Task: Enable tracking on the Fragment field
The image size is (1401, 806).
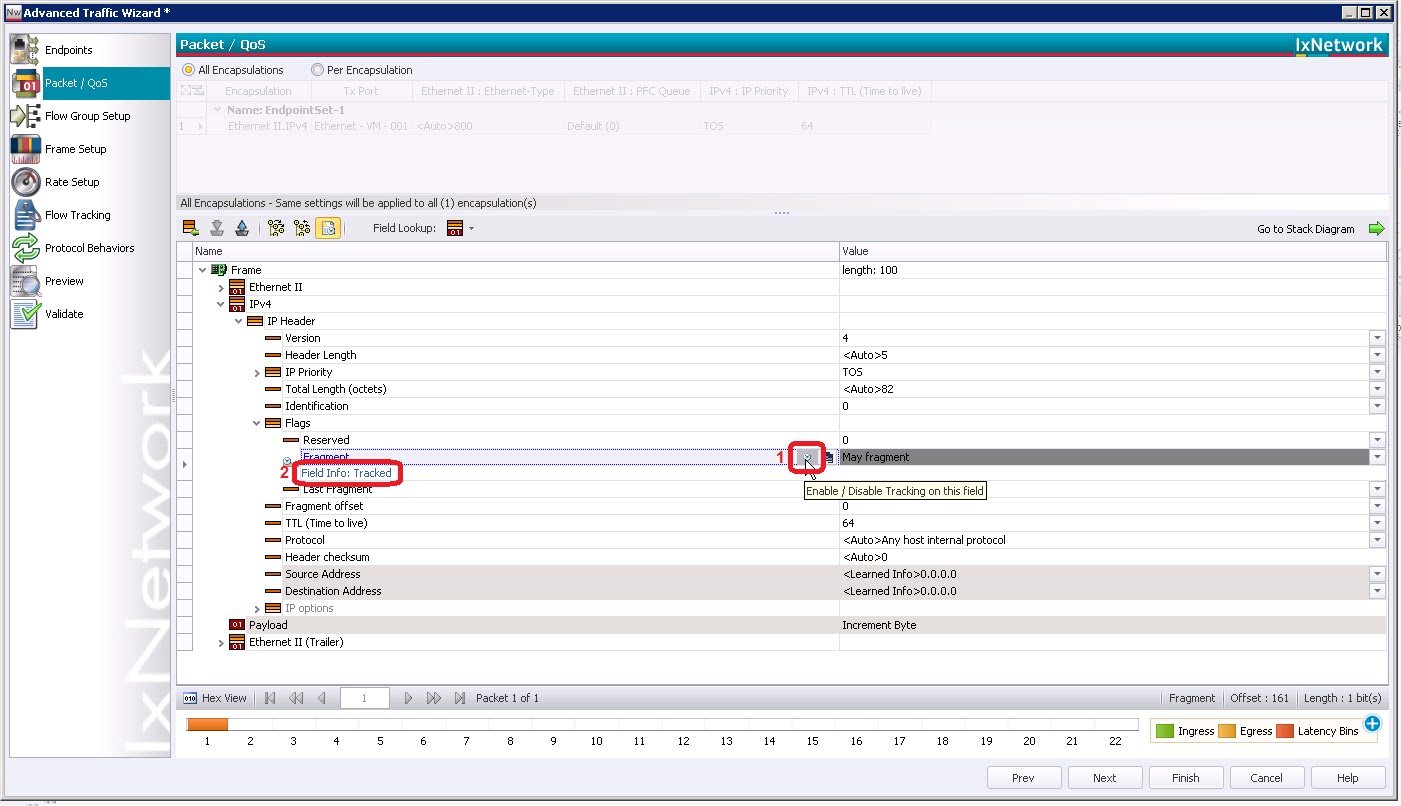Action: coord(806,457)
